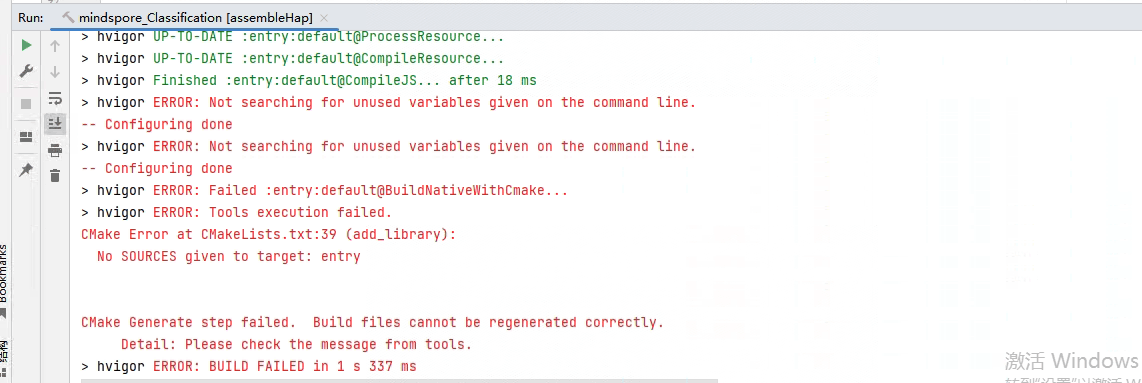Jump down the stack trace with down arrow
Screen dimensions: 1142x383
click(x=55, y=72)
